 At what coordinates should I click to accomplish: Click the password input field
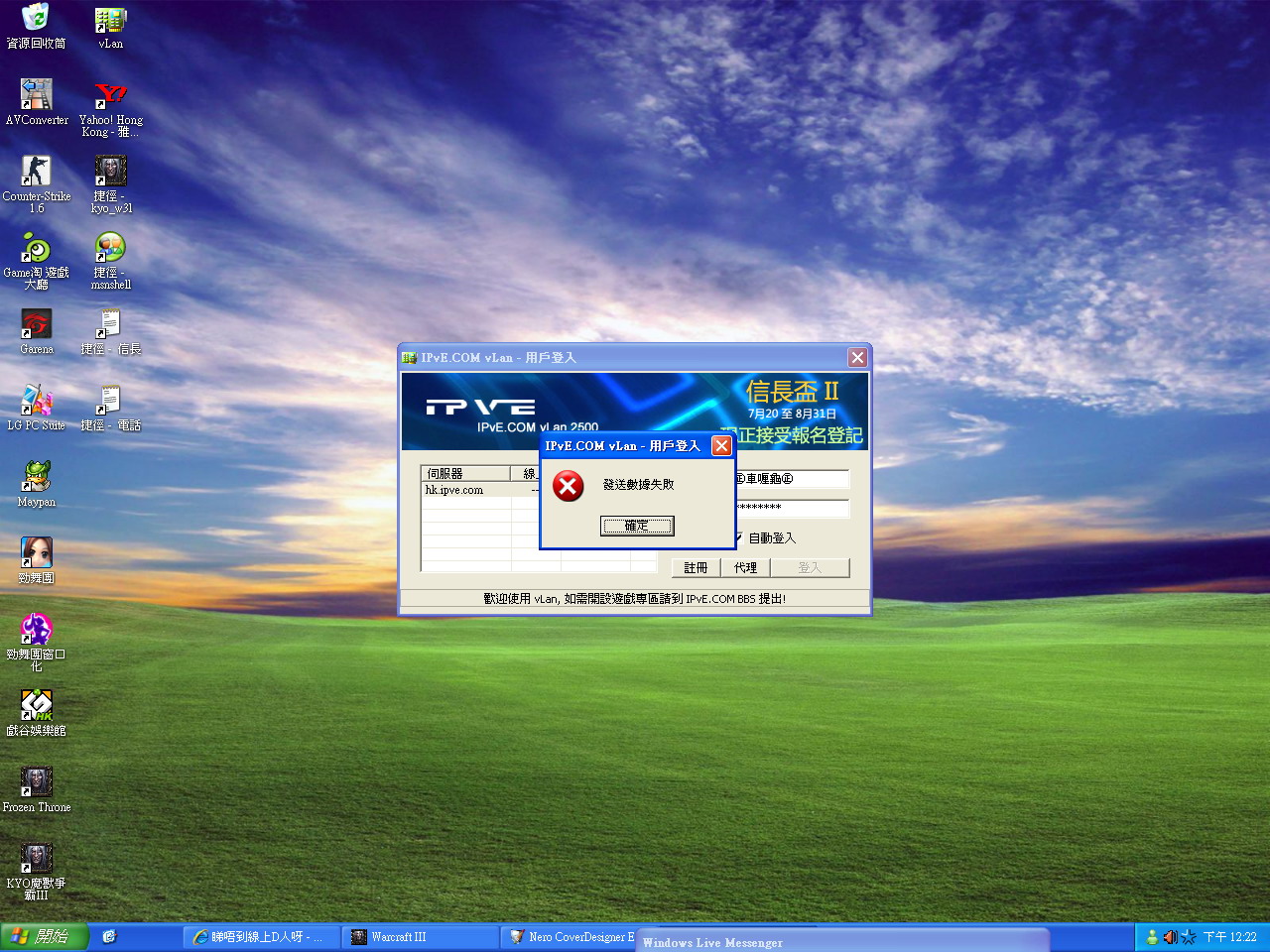click(792, 508)
